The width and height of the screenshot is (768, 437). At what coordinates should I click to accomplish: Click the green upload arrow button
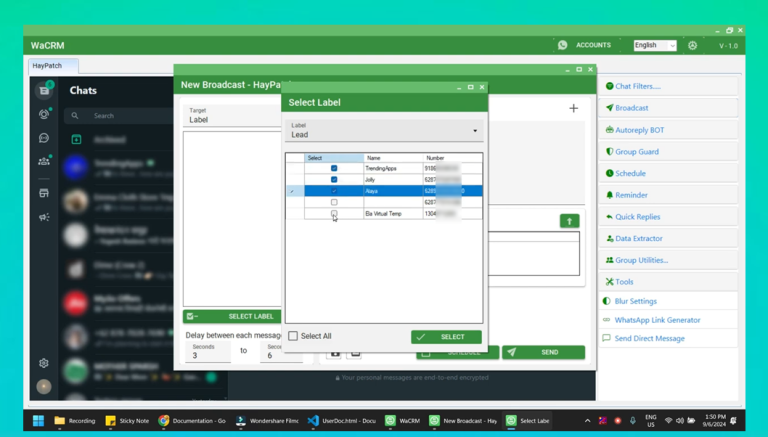(569, 221)
